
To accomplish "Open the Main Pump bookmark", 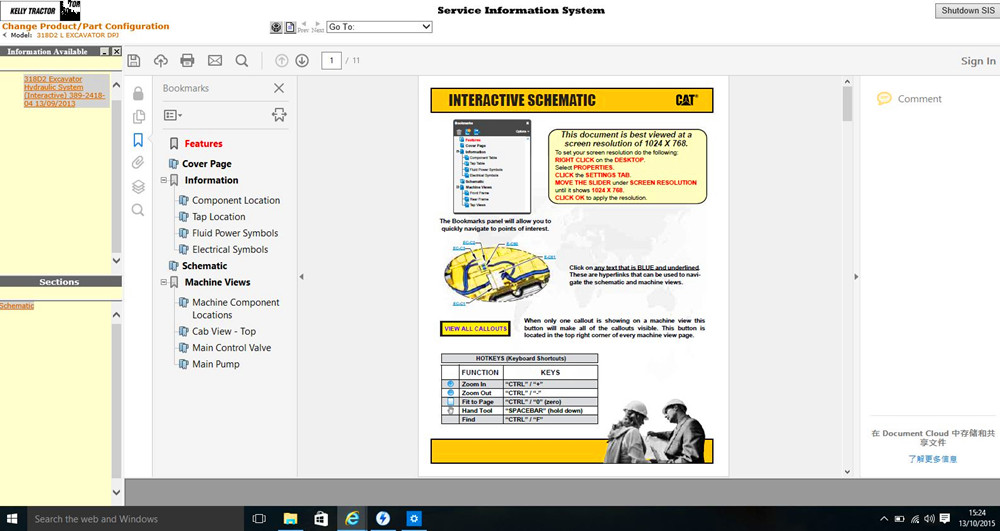I will click(x=216, y=365).
